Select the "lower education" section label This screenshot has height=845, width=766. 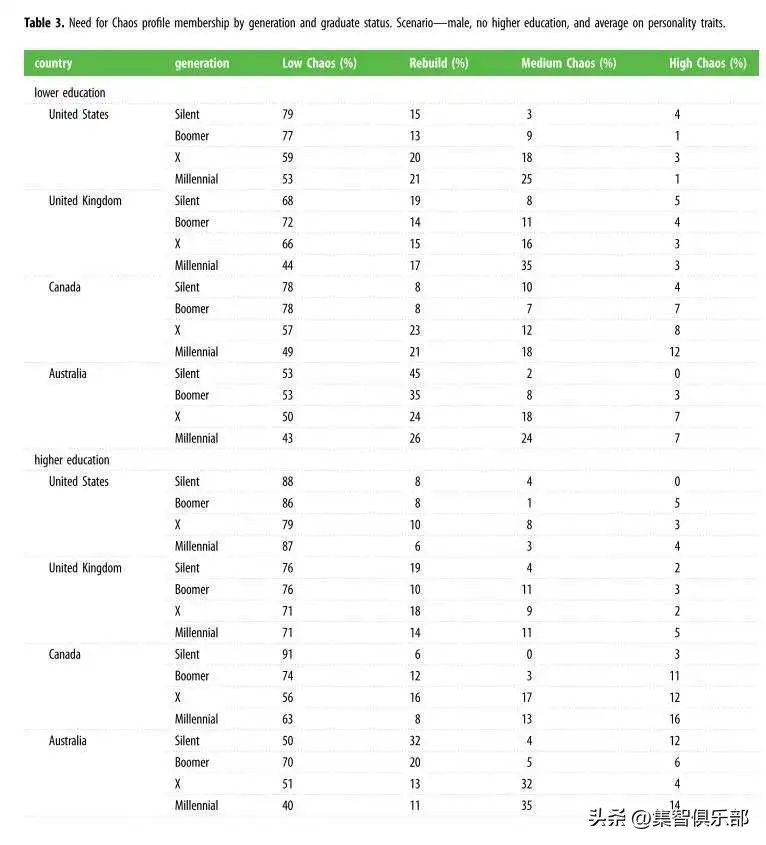70,93
